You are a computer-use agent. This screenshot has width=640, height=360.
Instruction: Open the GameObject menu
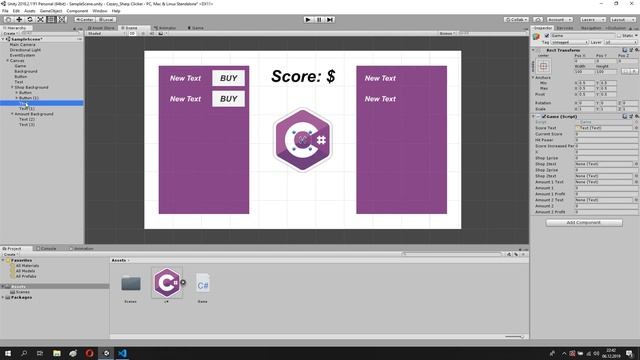(51, 11)
